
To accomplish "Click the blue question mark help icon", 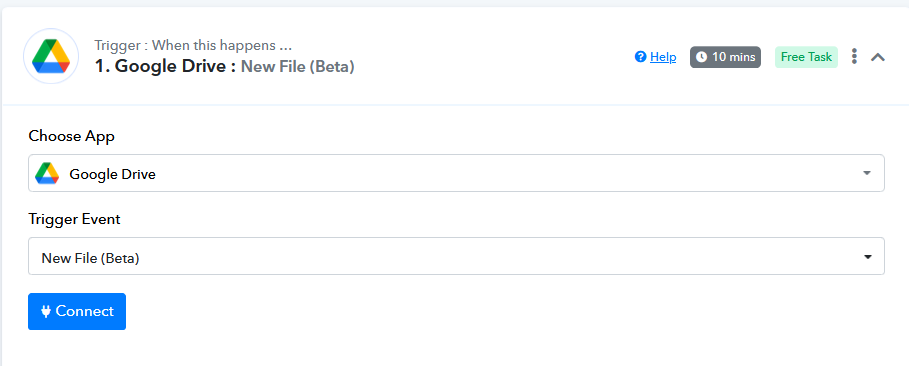I will coord(641,57).
